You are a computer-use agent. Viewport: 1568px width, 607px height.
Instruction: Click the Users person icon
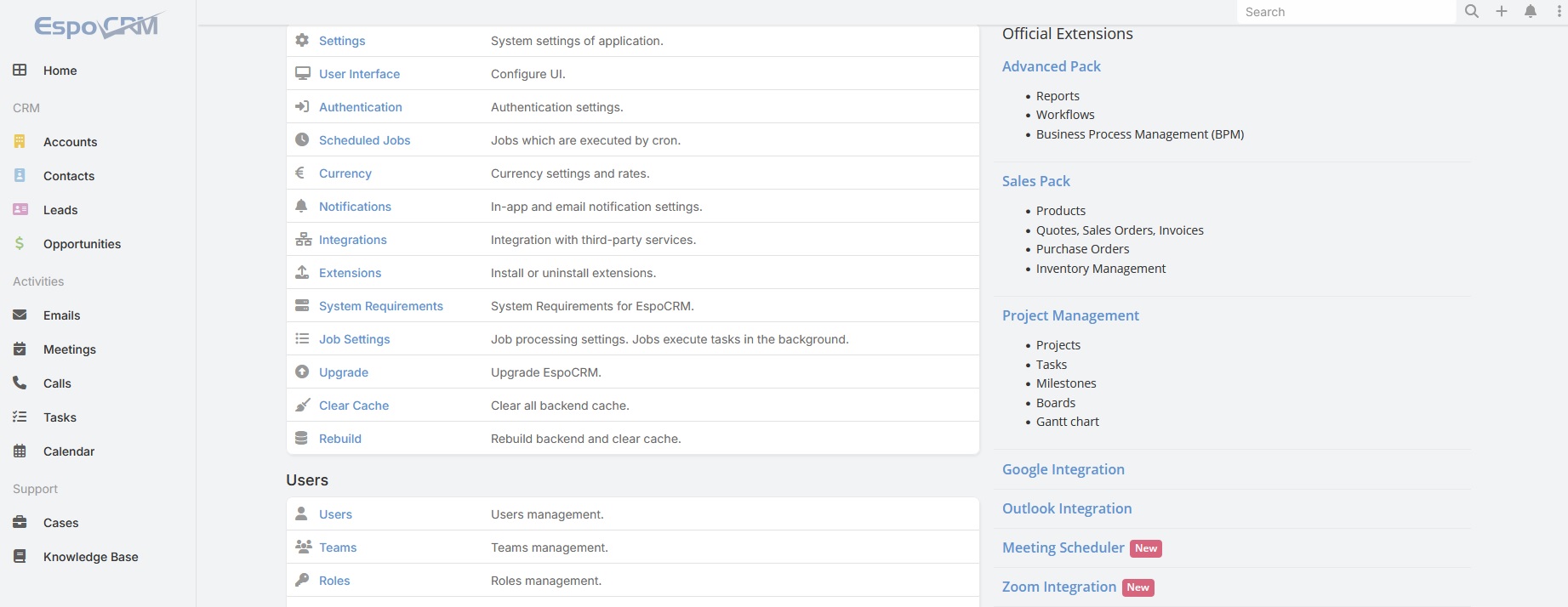click(x=301, y=513)
